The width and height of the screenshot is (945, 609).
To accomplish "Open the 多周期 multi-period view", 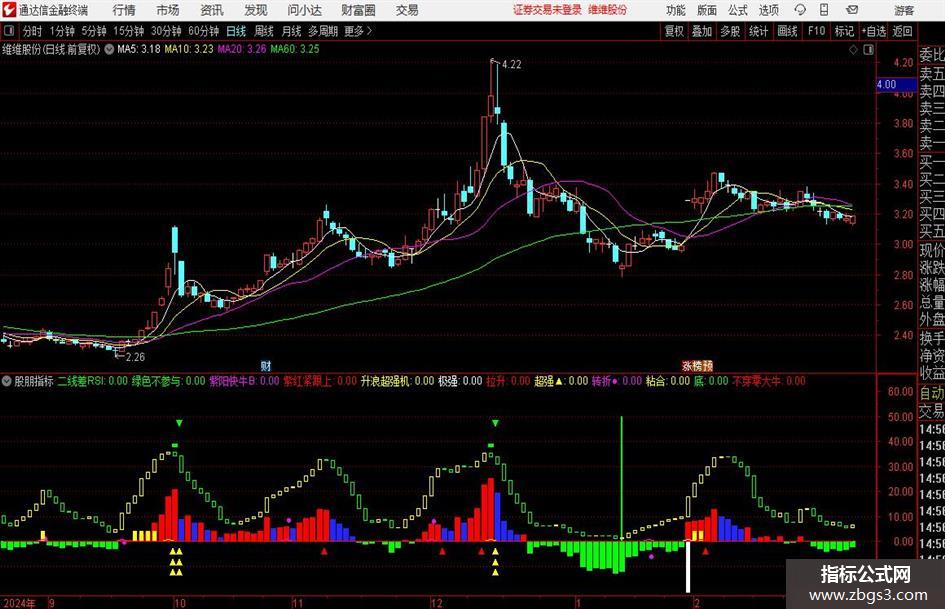I will click(323, 31).
